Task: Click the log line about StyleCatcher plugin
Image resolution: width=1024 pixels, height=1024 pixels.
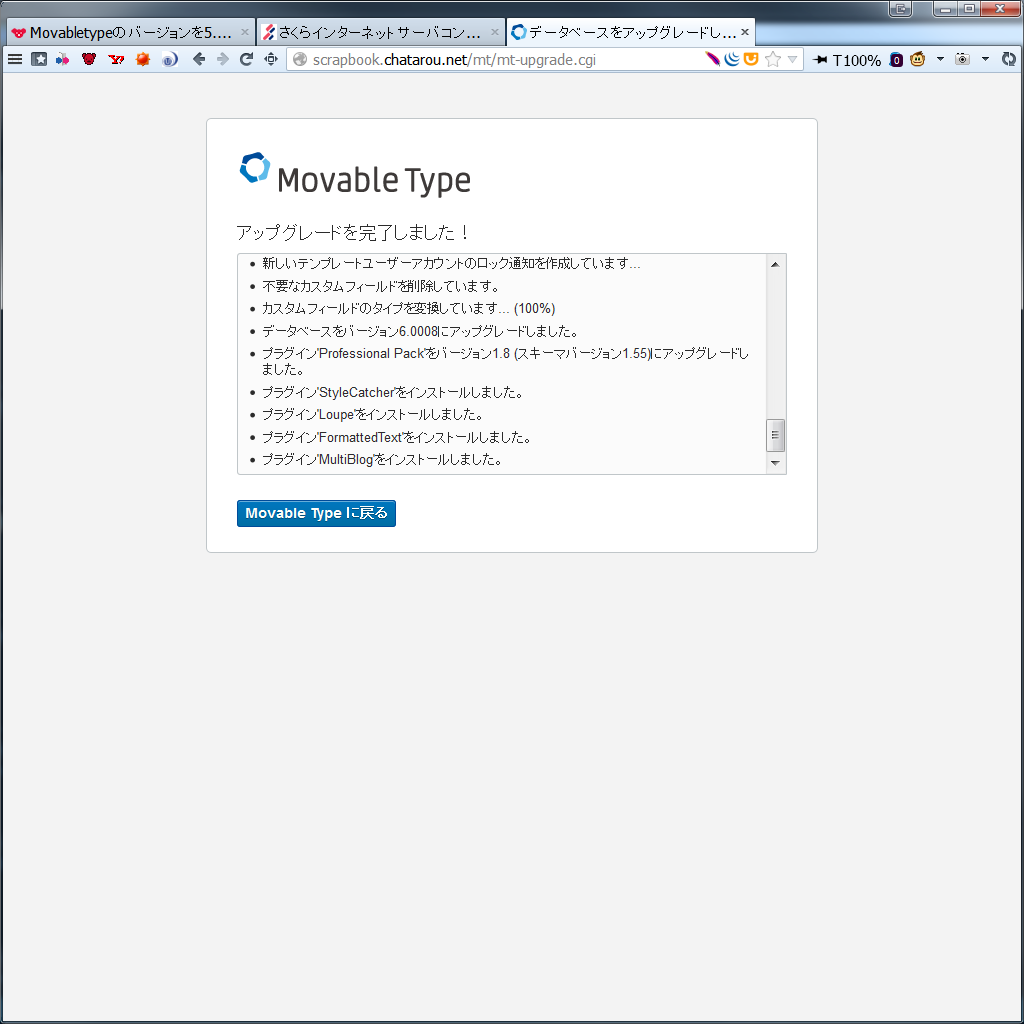Action: [392, 392]
